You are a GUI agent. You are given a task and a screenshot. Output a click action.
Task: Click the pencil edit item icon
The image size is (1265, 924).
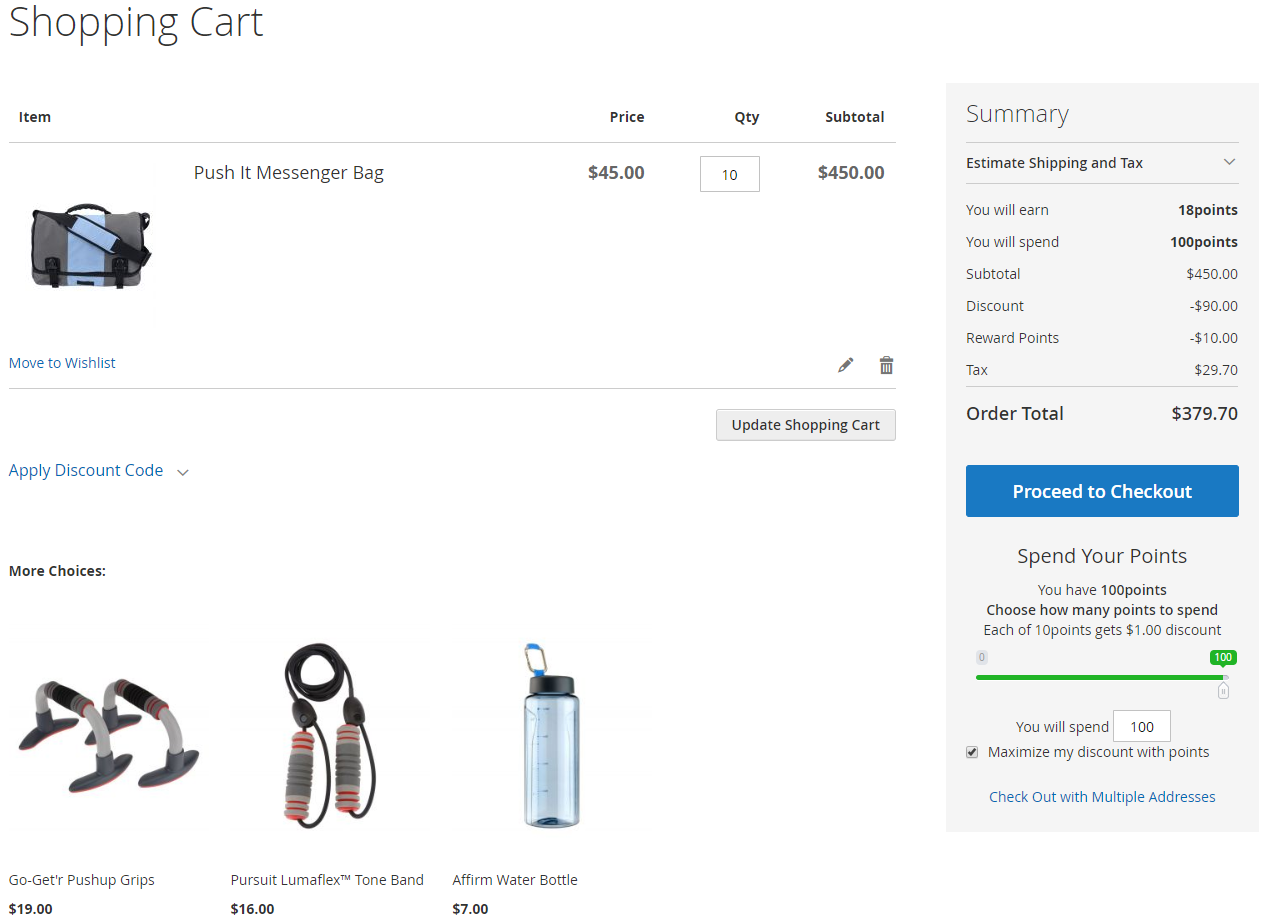click(846, 365)
